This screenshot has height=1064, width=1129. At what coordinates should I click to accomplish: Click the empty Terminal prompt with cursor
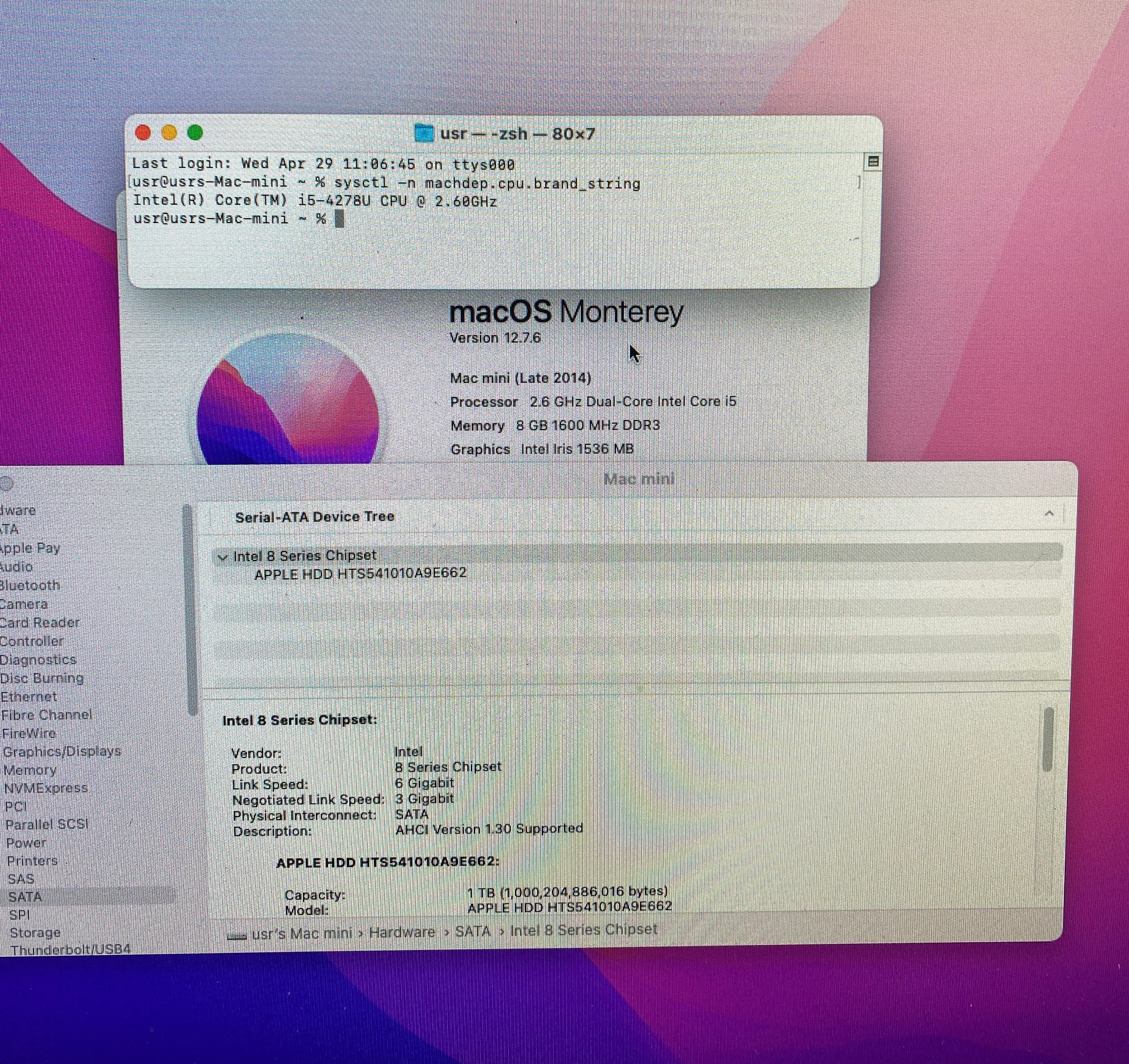coord(239,219)
